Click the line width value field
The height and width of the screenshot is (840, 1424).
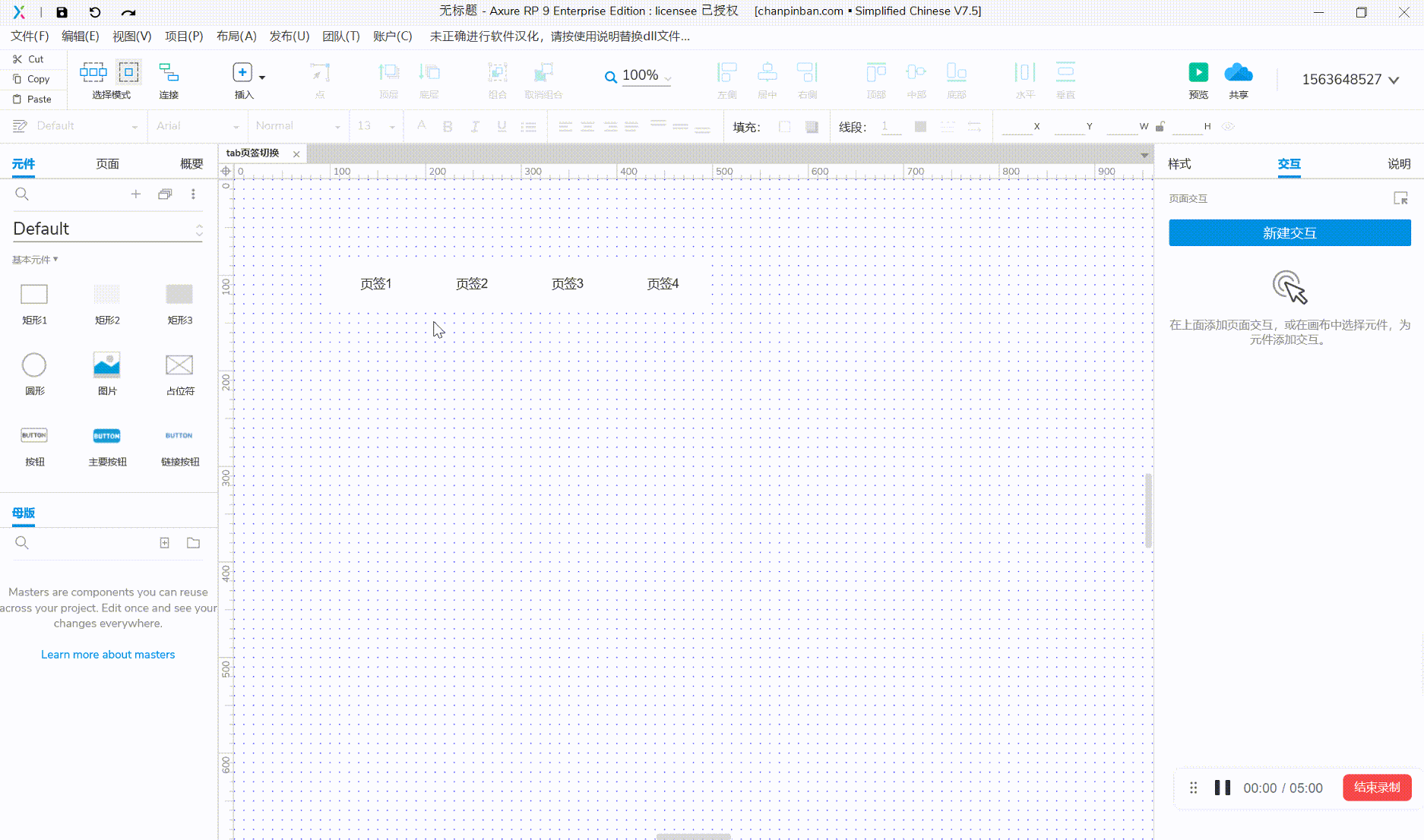click(891, 127)
